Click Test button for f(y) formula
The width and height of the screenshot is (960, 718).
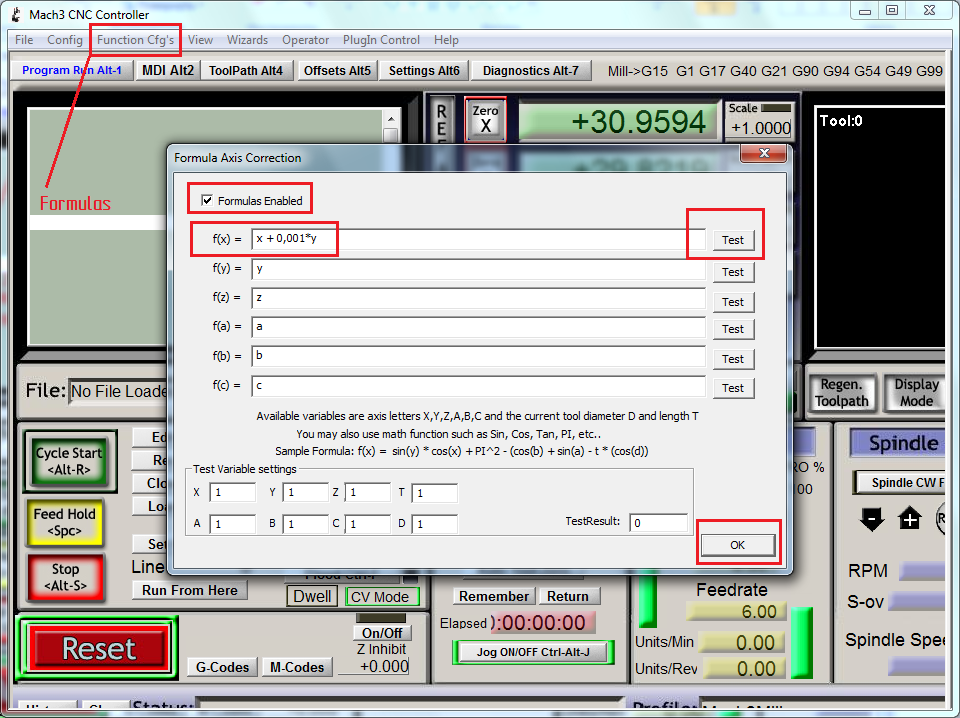pos(733,272)
